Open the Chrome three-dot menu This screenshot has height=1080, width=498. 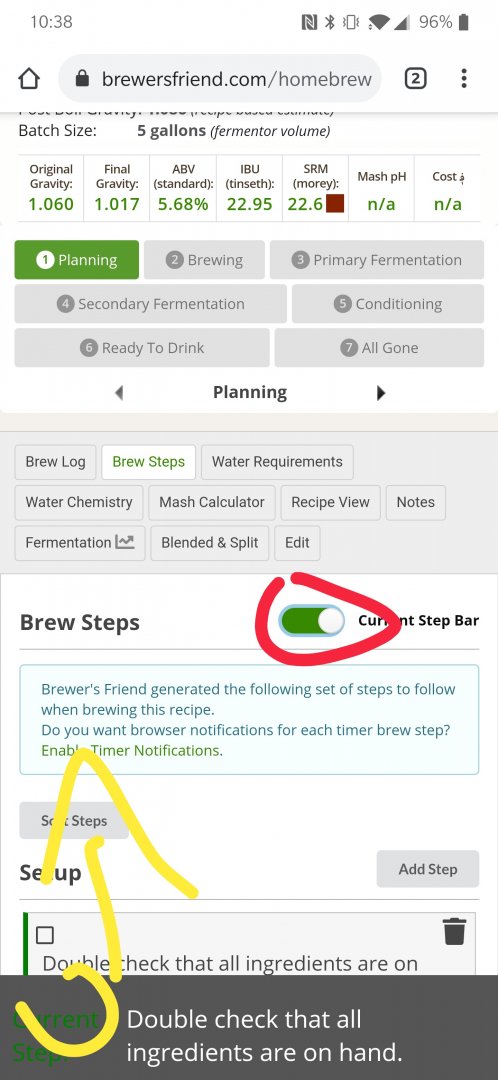click(x=464, y=79)
